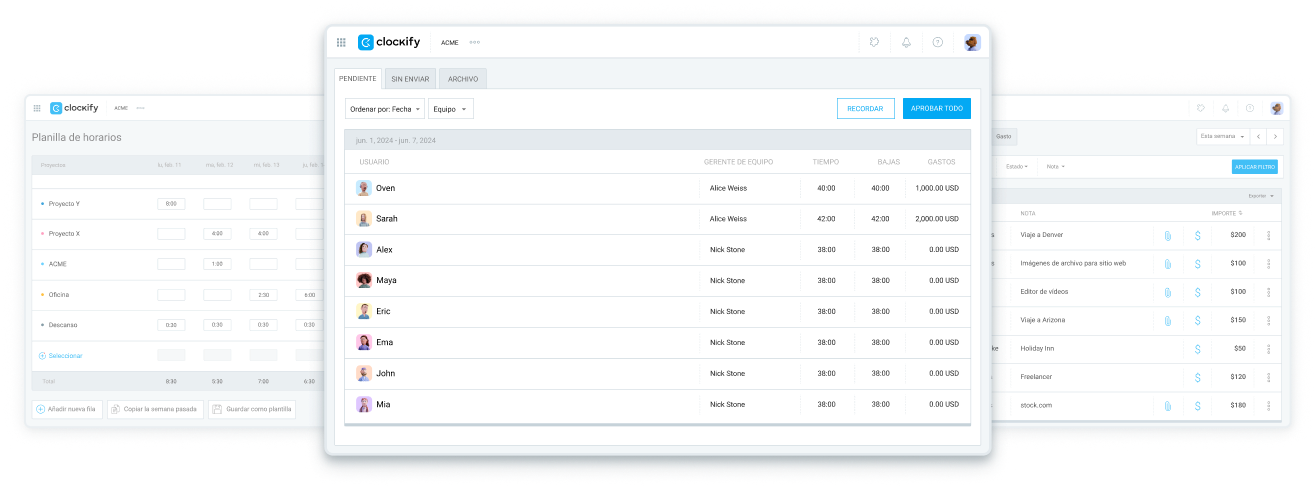Expand the Ordenar por: Fecha dropdown
Image resolution: width=1316 pixels, height=486 pixels.
tap(384, 108)
